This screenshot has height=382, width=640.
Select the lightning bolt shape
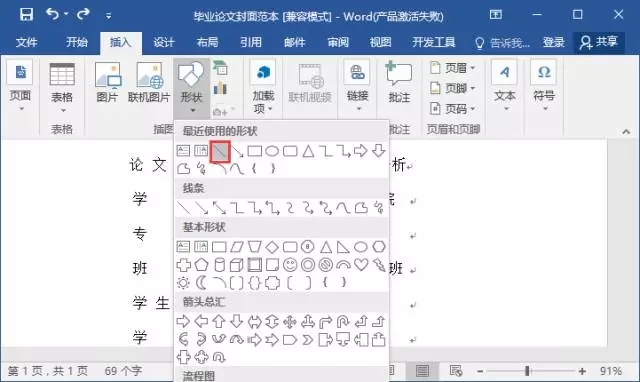(379, 265)
